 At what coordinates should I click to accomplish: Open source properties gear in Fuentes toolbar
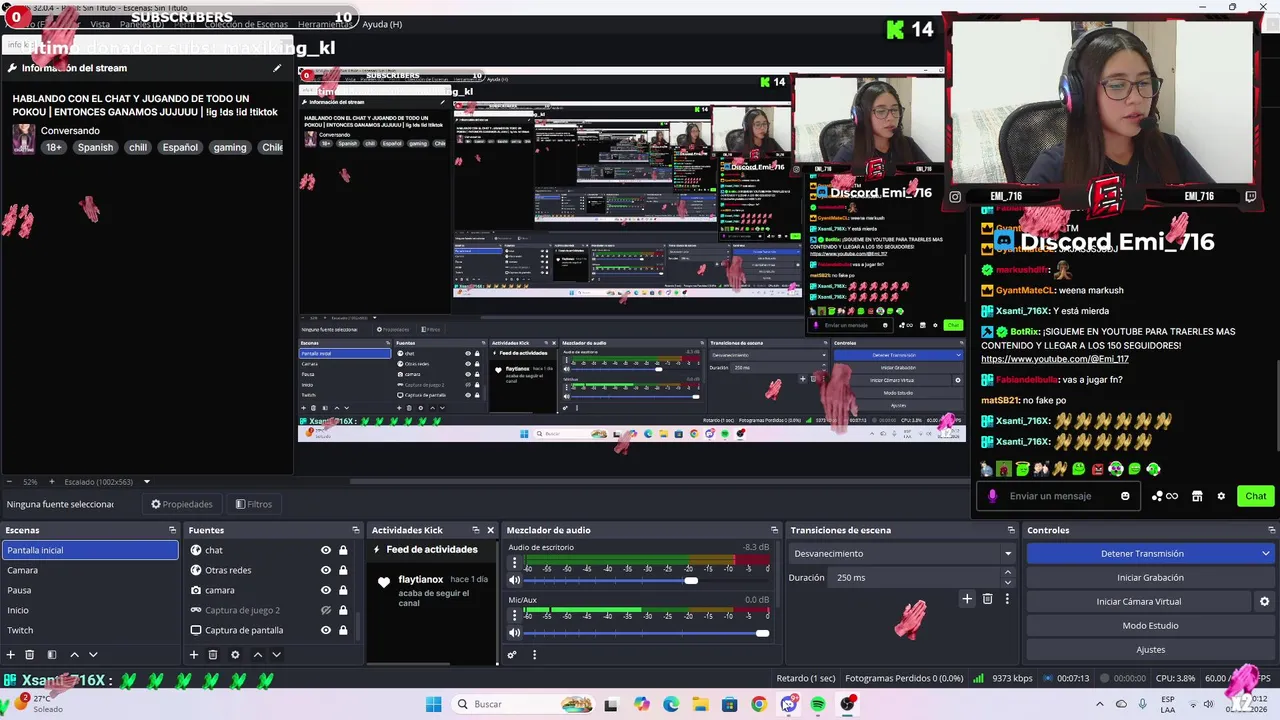pyautogui.click(x=235, y=655)
